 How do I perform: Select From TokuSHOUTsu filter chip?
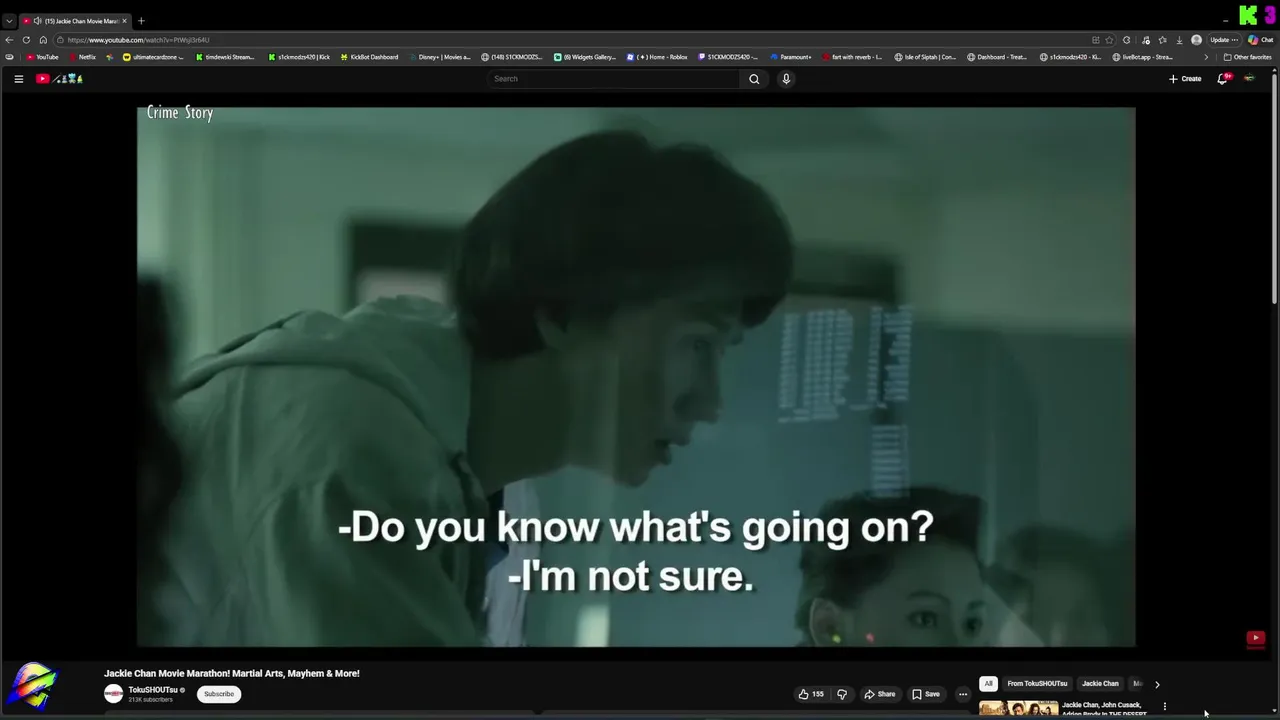tap(1037, 684)
